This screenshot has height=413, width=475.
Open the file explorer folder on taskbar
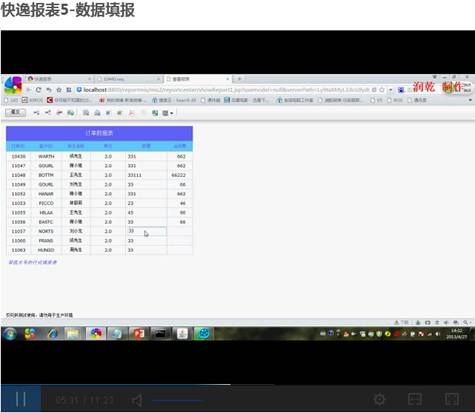[x=74, y=333]
